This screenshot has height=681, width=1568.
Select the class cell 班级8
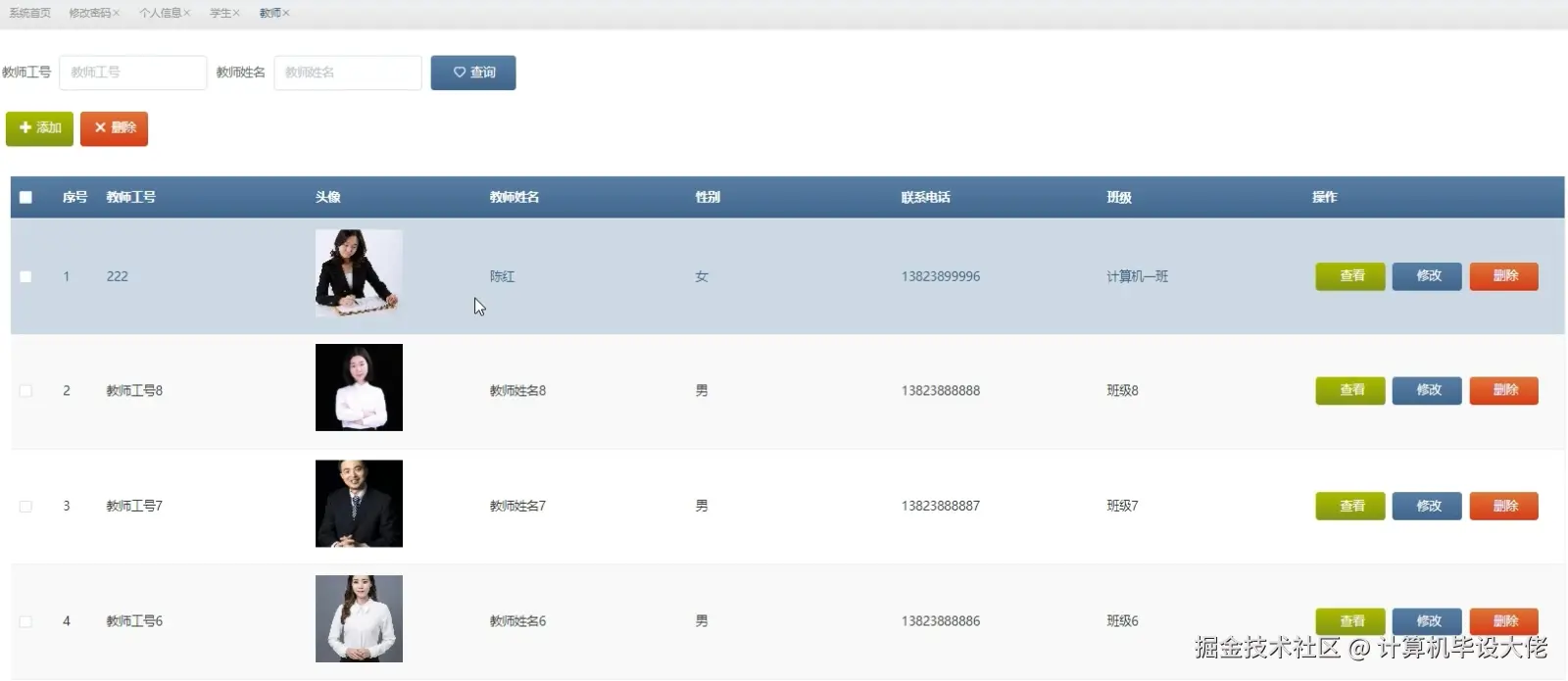1123,391
